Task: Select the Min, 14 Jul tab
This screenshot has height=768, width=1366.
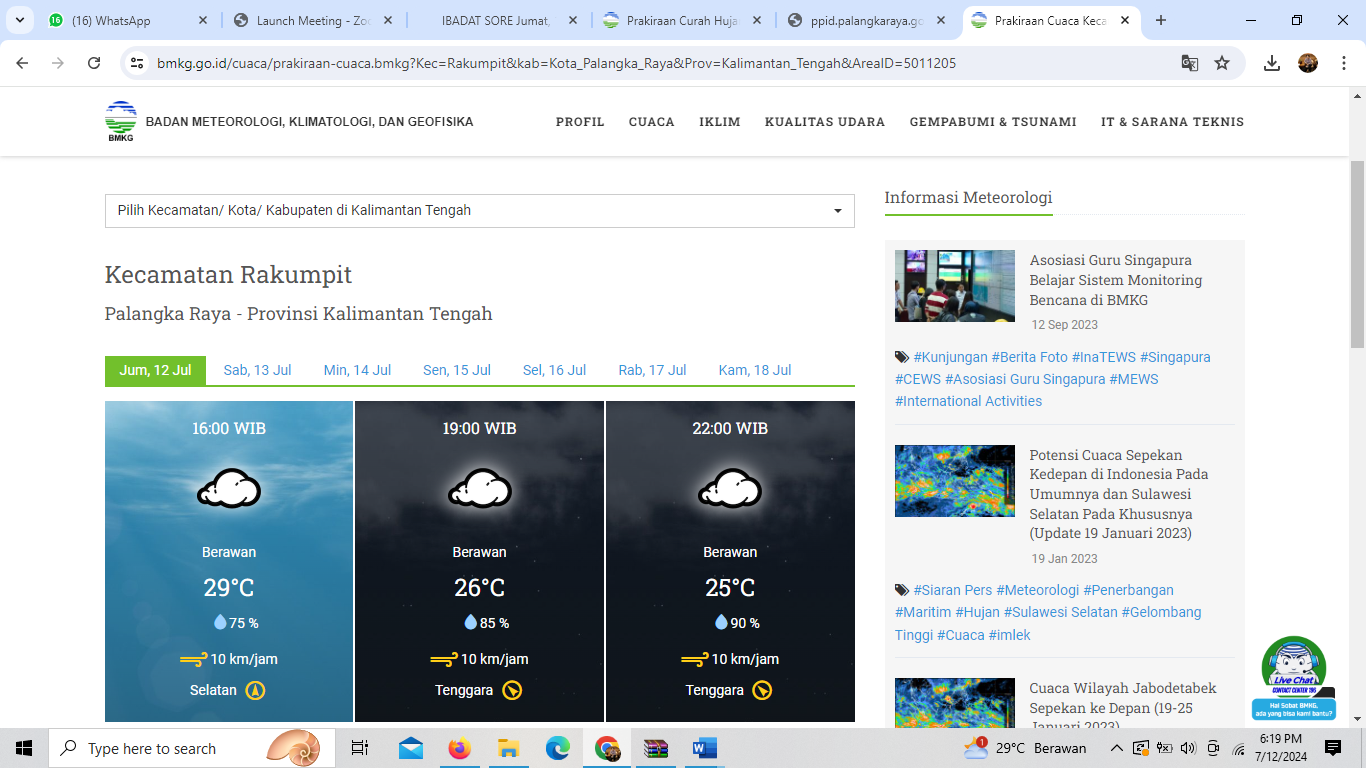Action: point(357,370)
